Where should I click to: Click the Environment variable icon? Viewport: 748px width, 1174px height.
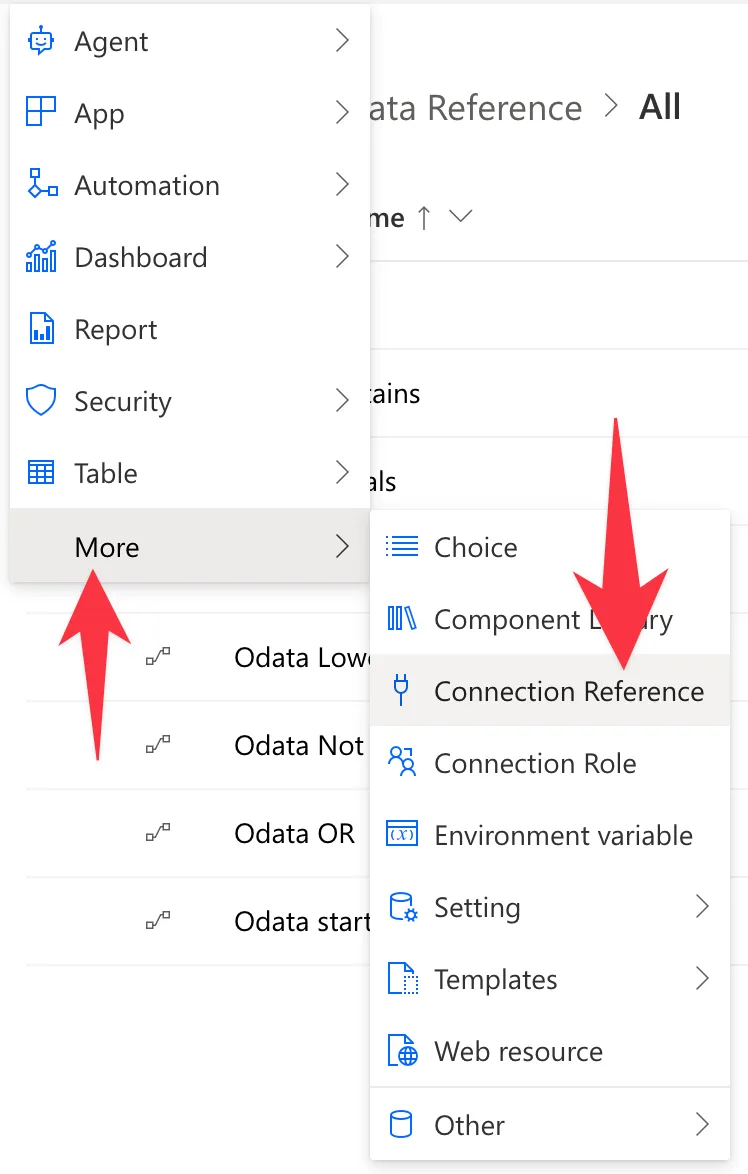point(402,834)
